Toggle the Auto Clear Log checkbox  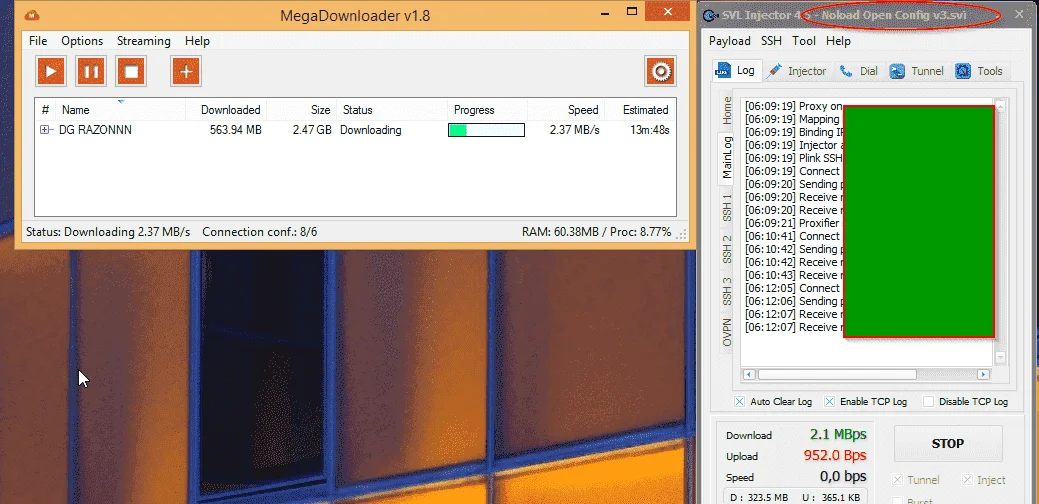pyautogui.click(x=739, y=402)
